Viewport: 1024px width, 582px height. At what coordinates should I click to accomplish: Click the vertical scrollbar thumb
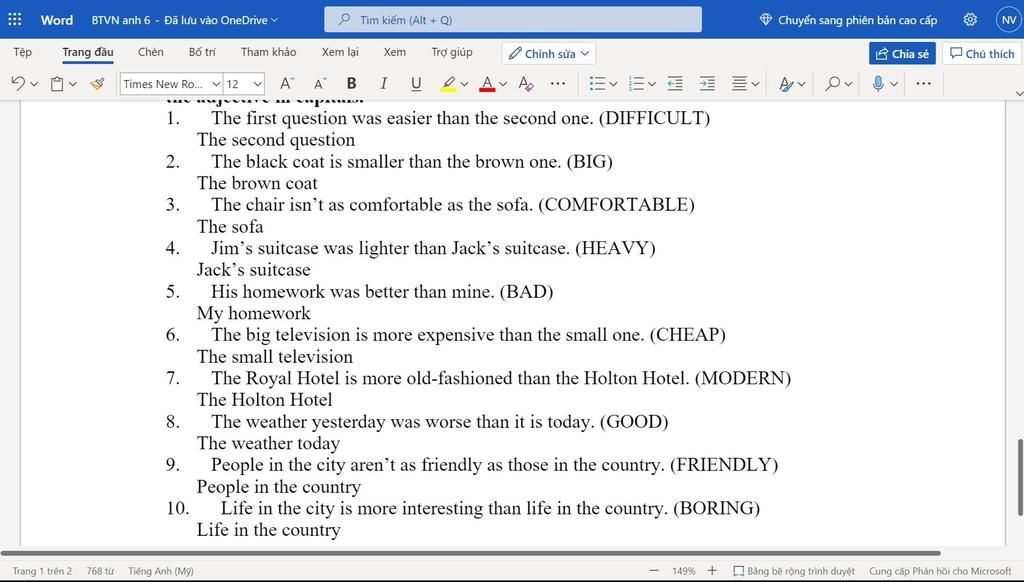pyautogui.click(x=1019, y=477)
